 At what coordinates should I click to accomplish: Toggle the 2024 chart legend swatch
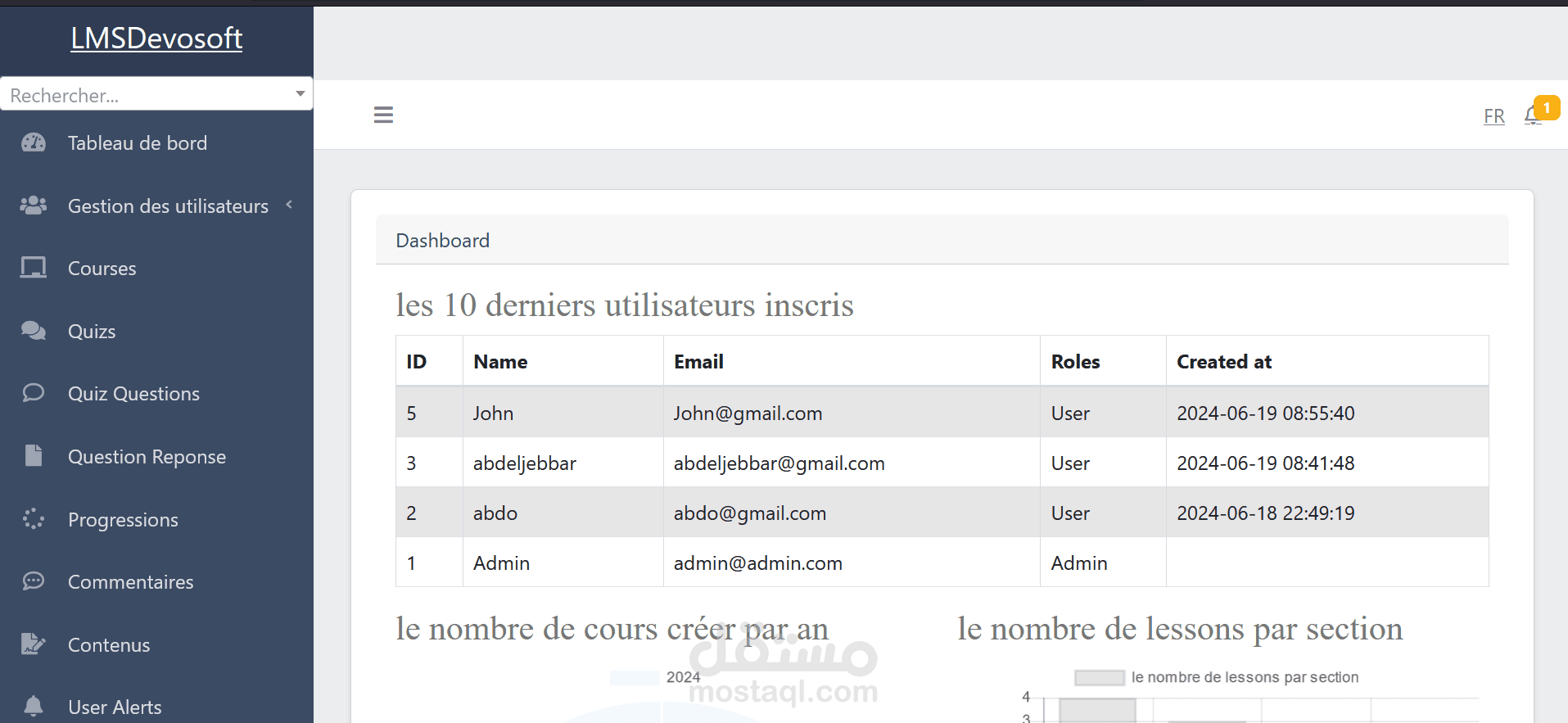coord(635,677)
